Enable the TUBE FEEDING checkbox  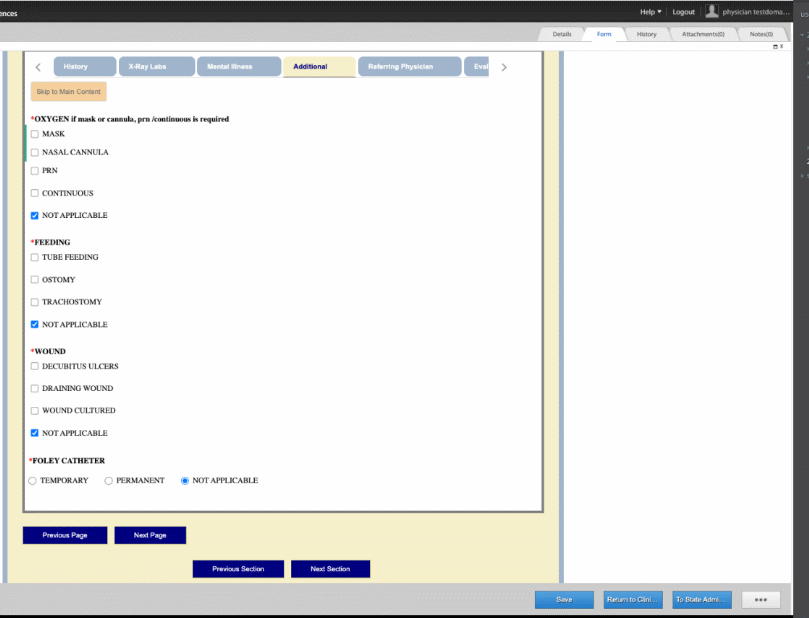(x=35, y=258)
